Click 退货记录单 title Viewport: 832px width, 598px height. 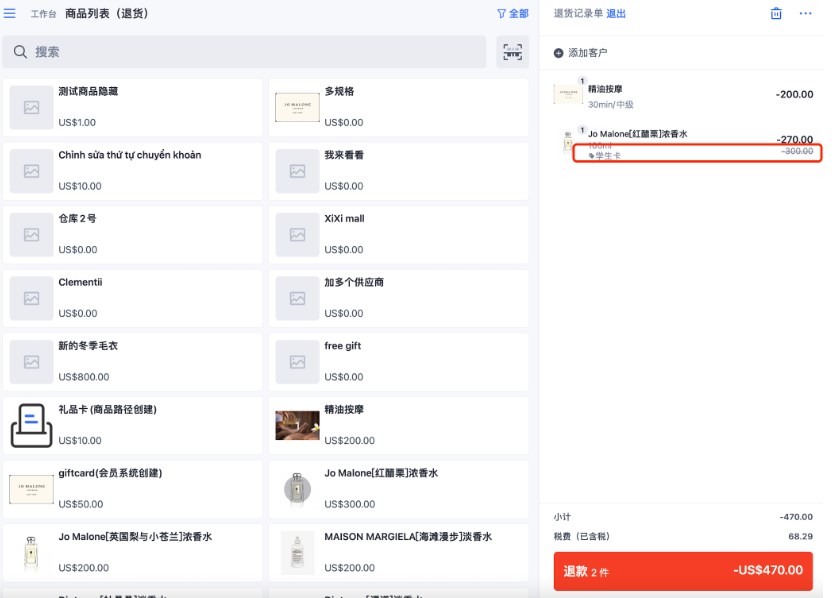578,13
